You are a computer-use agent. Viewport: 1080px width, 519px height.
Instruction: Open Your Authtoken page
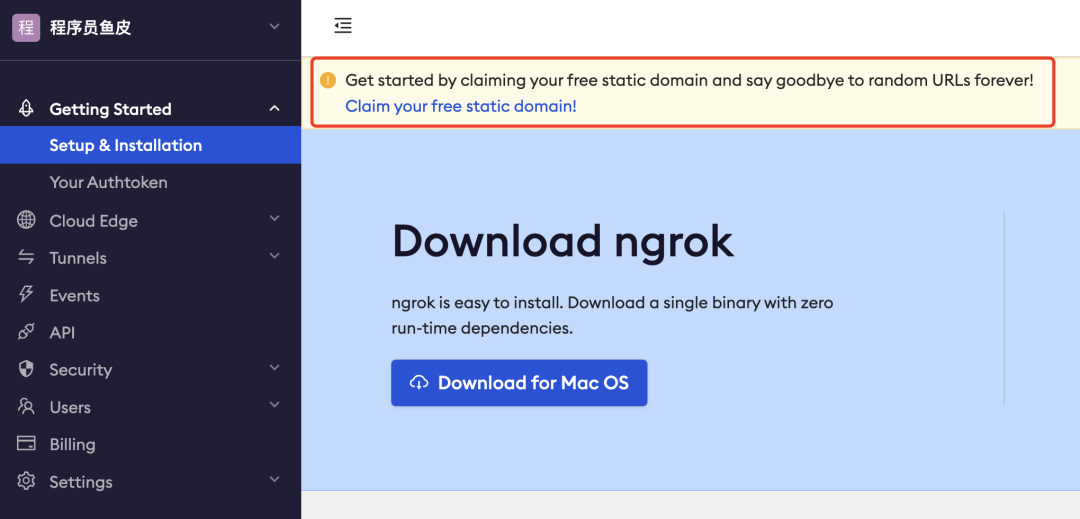108,182
